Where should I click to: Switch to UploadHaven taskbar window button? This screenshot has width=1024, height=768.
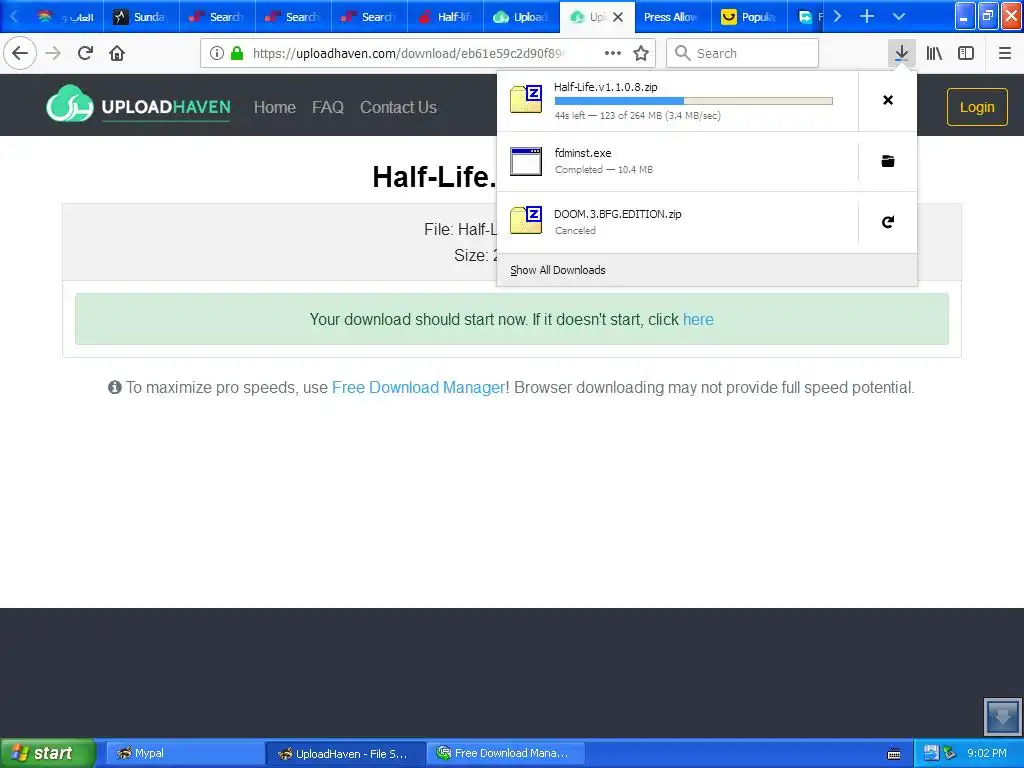point(345,753)
